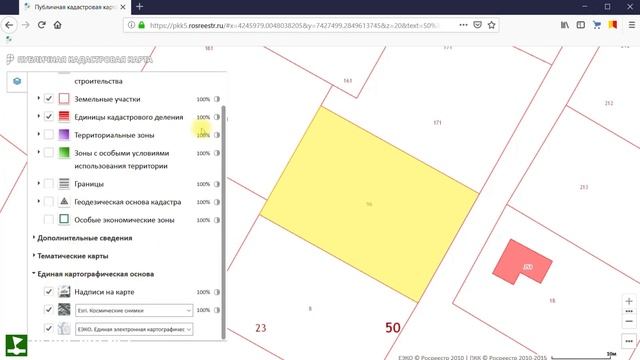Open page actions ellipsis in address bar
Screen dimensions: 640x360
463,25
